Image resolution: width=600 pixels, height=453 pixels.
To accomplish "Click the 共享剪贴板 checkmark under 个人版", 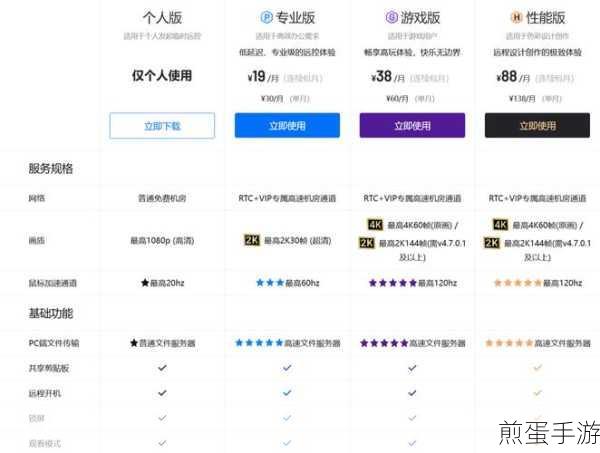I will (162, 368).
